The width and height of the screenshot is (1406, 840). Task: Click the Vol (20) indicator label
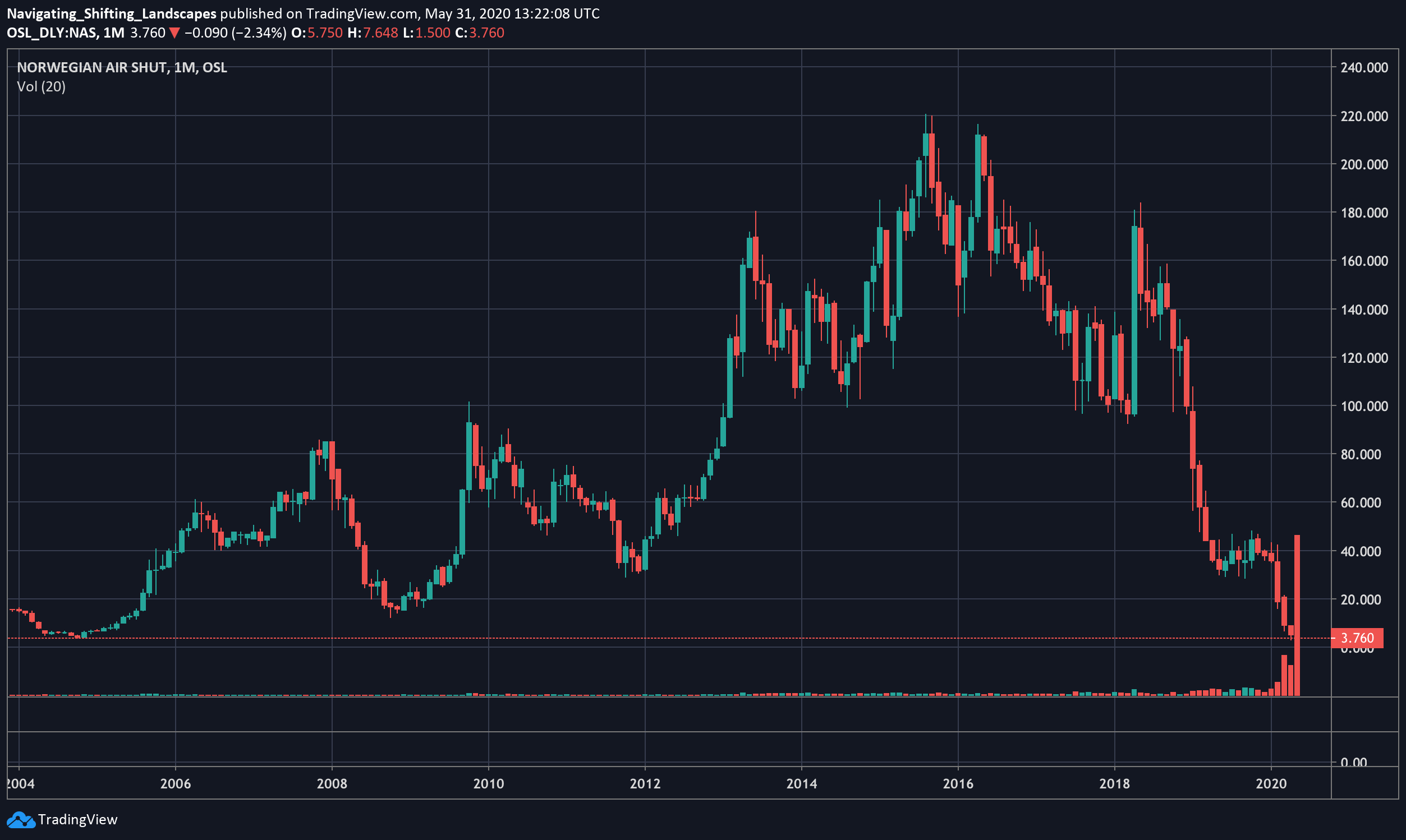[x=42, y=86]
